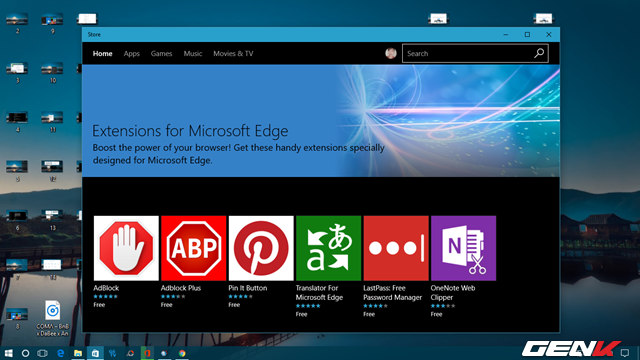
Task: Click the Extensions for Microsoft Edge heading
Action: click(190, 131)
